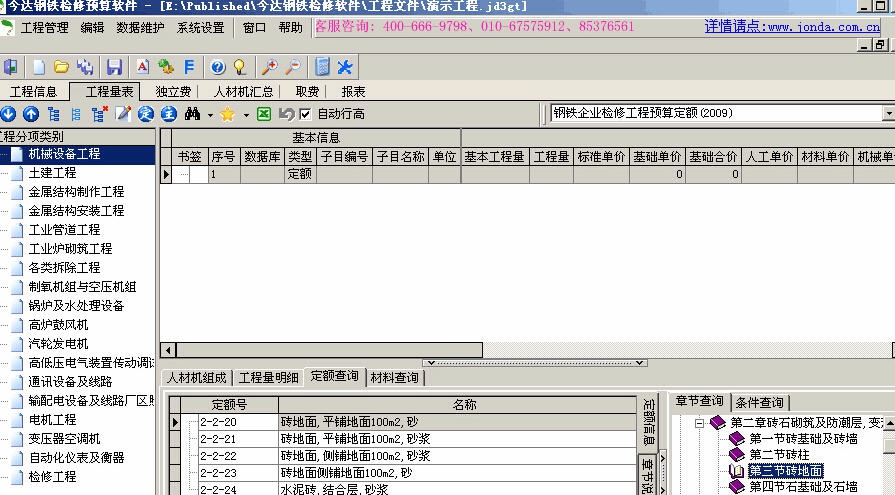Image resolution: width=895 pixels, height=495 pixels.
Task: Click the blue letter F icon
Action: pyautogui.click(x=189, y=67)
